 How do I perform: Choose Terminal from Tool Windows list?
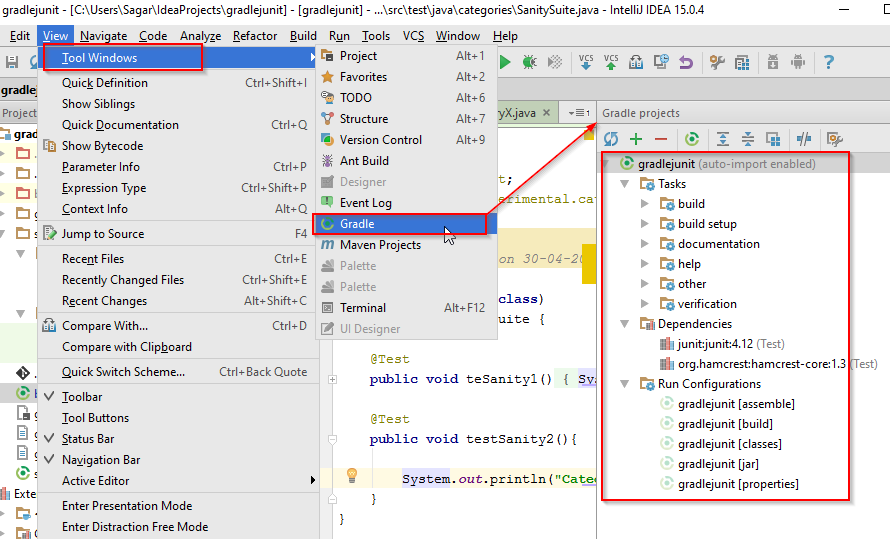(x=406, y=308)
